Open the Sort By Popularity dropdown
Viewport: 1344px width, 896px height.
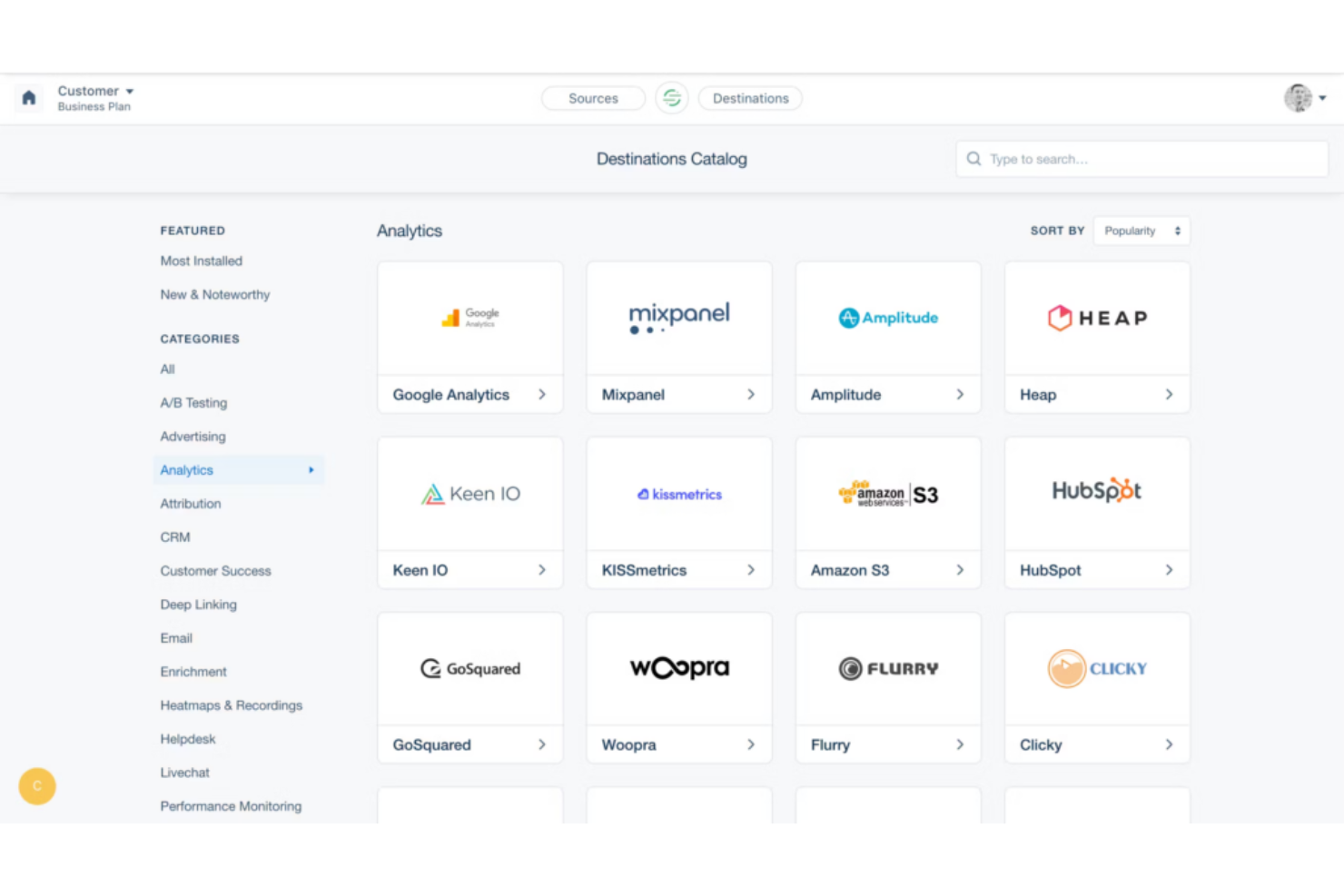click(x=1141, y=231)
